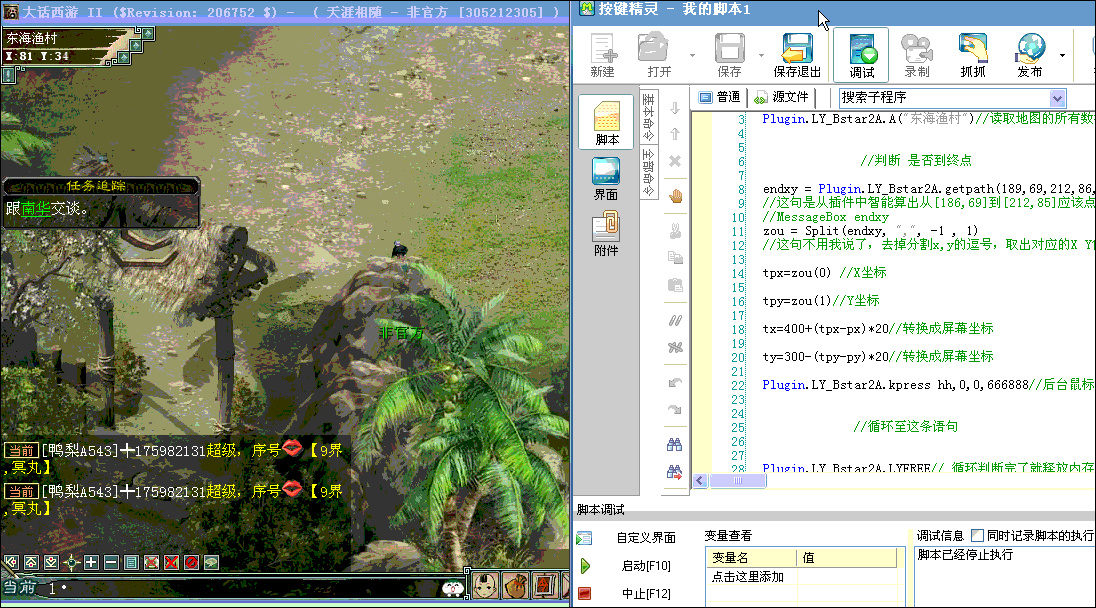This screenshot has height=608, width=1096.
Task: Click the 抓抓 capture tool icon
Action: (x=973, y=55)
